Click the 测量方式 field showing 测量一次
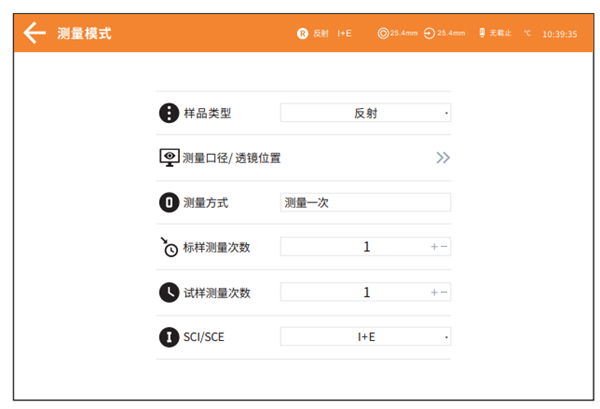This screenshot has width=600, height=409. coord(365,203)
